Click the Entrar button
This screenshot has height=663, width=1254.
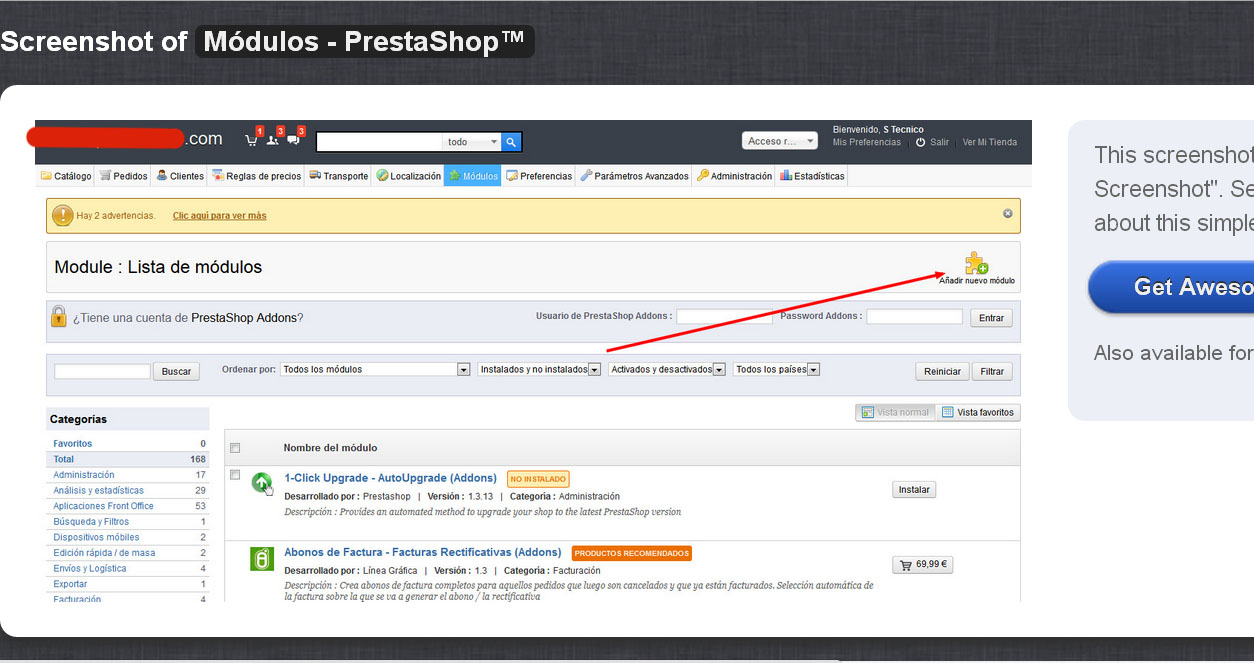click(991, 318)
